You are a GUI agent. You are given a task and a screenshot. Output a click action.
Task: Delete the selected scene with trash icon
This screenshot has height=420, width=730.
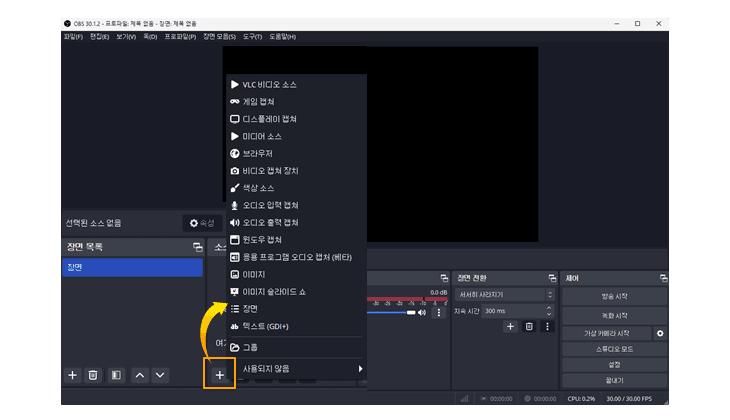93,374
